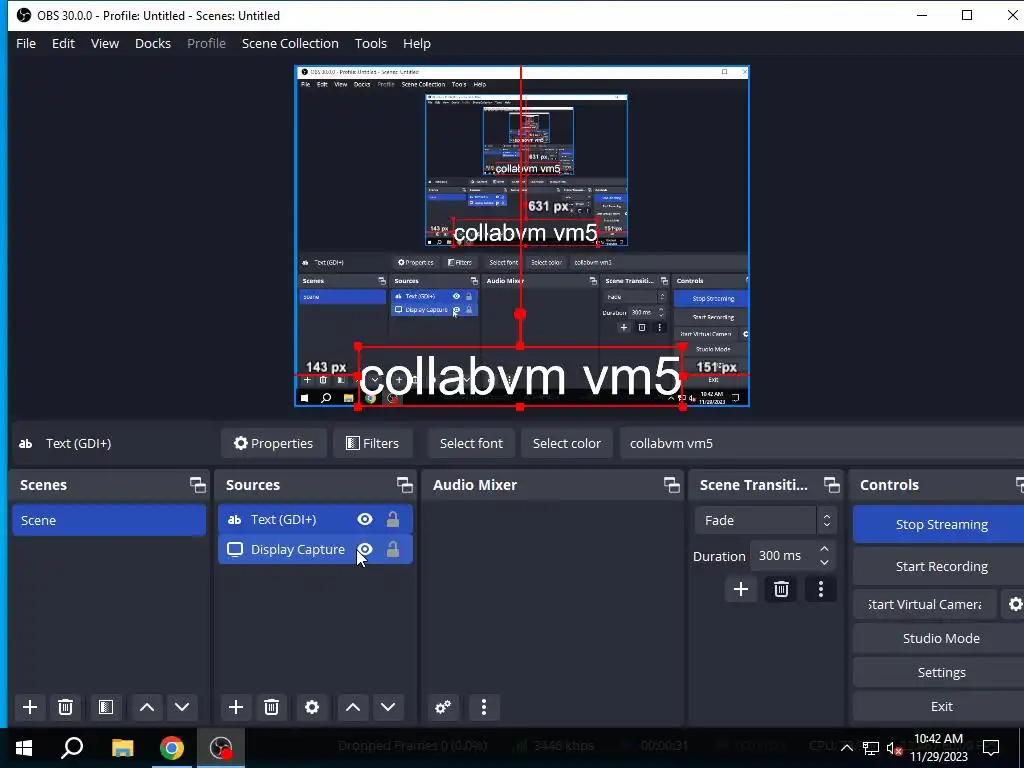Open the Fade transition dropdown
Screen dimensions: 1024x768
click(x=765, y=520)
